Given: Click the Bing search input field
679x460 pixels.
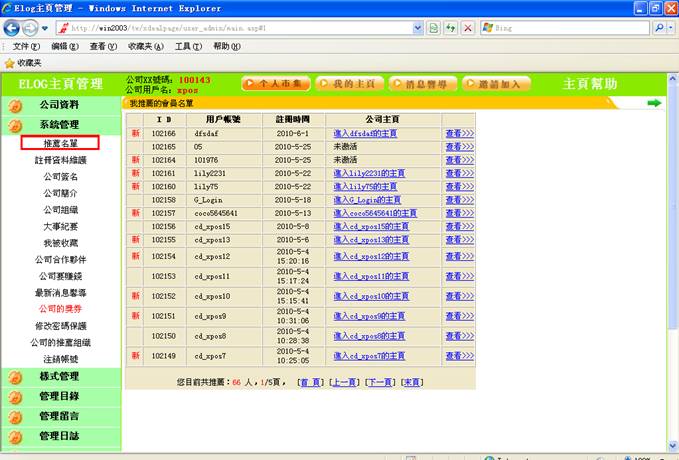Looking at the screenshot, I should tap(570, 28).
